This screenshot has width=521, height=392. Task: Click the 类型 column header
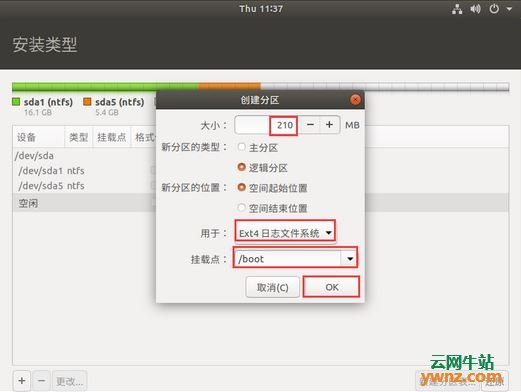coord(79,137)
